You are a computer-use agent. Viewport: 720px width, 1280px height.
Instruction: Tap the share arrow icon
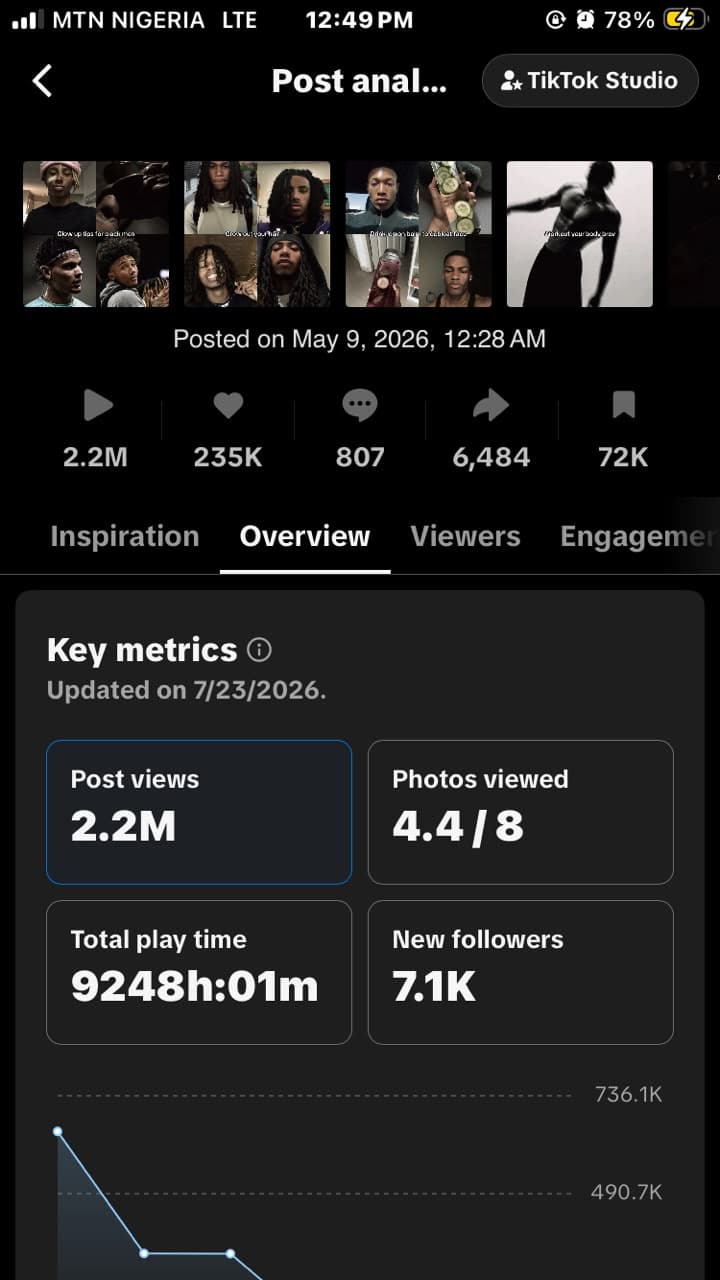(x=491, y=405)
